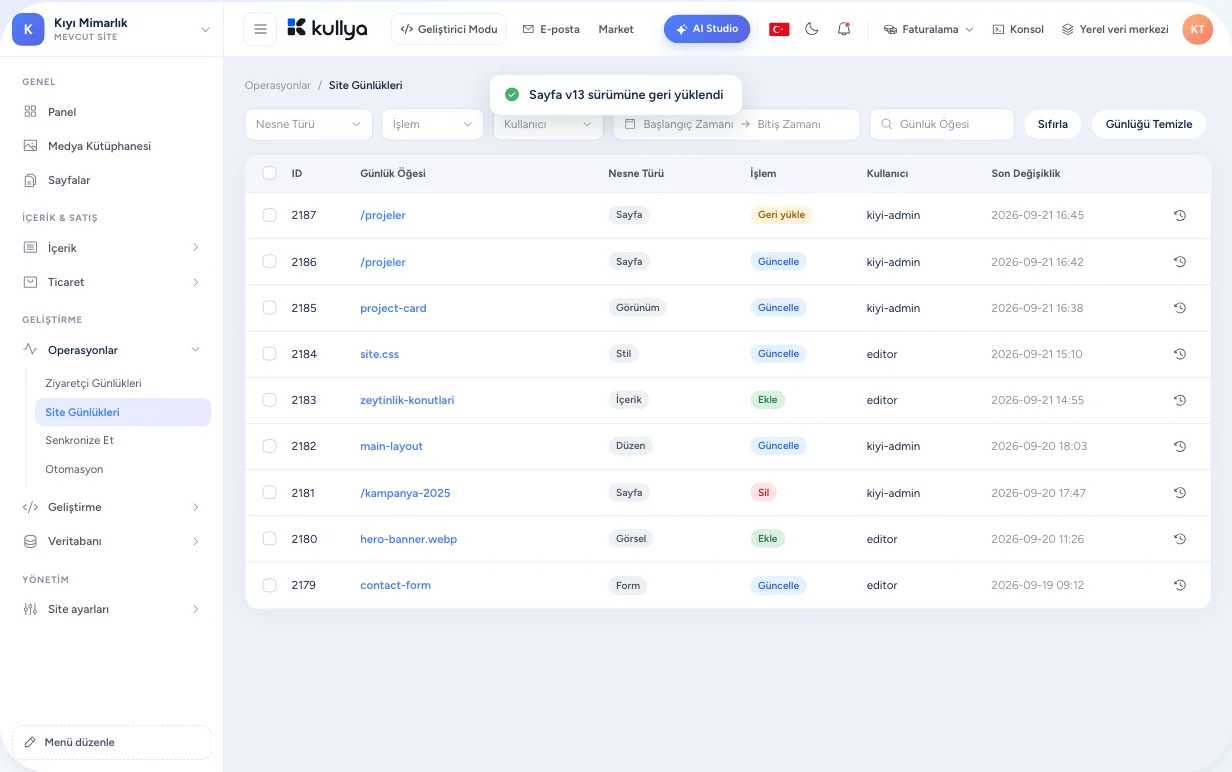This screenshot has width=1232, height=772.
Task: Switch to dark mode moon icon
Action: tap(812, 29)
